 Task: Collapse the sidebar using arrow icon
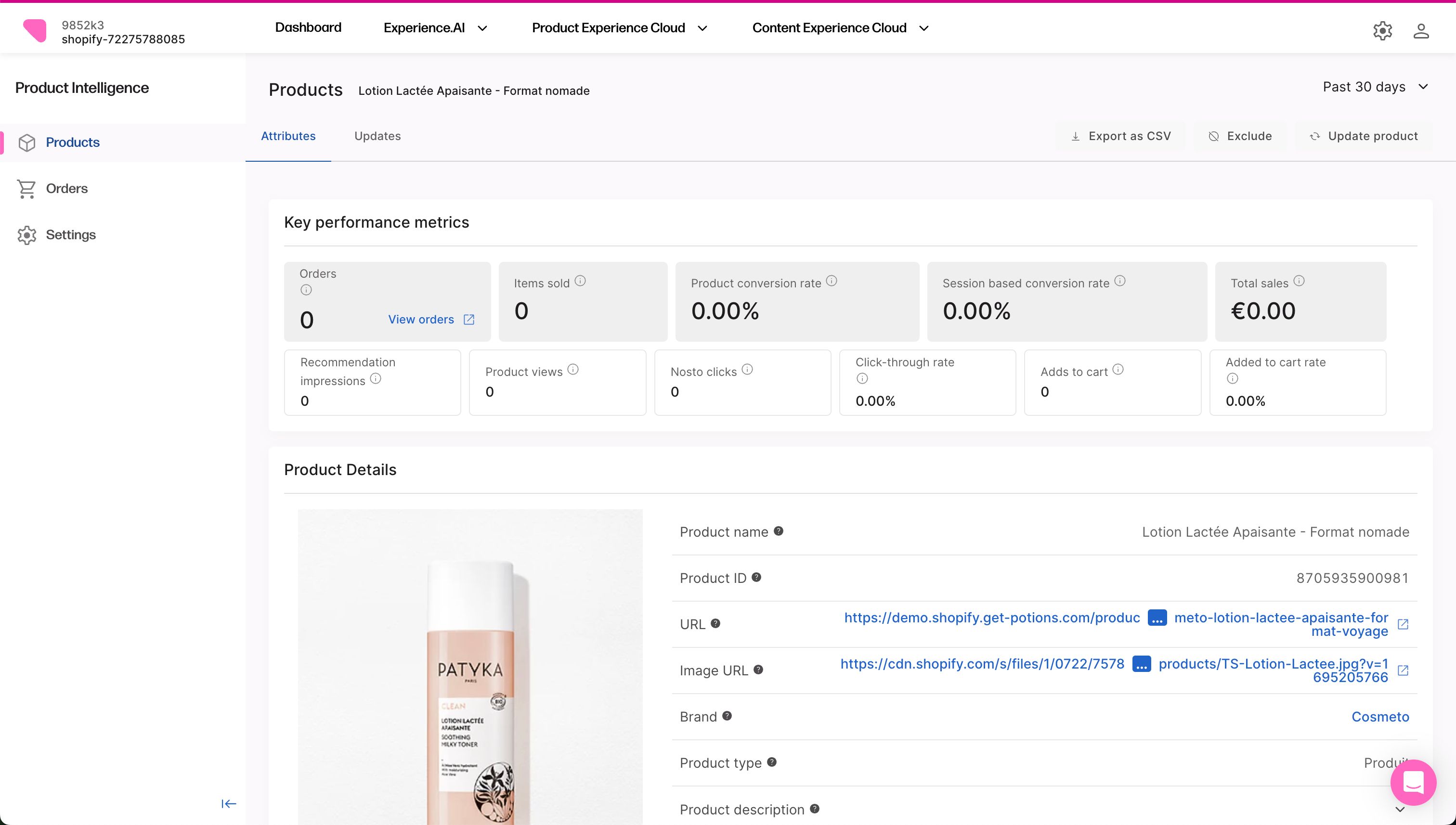click(228, 803)
